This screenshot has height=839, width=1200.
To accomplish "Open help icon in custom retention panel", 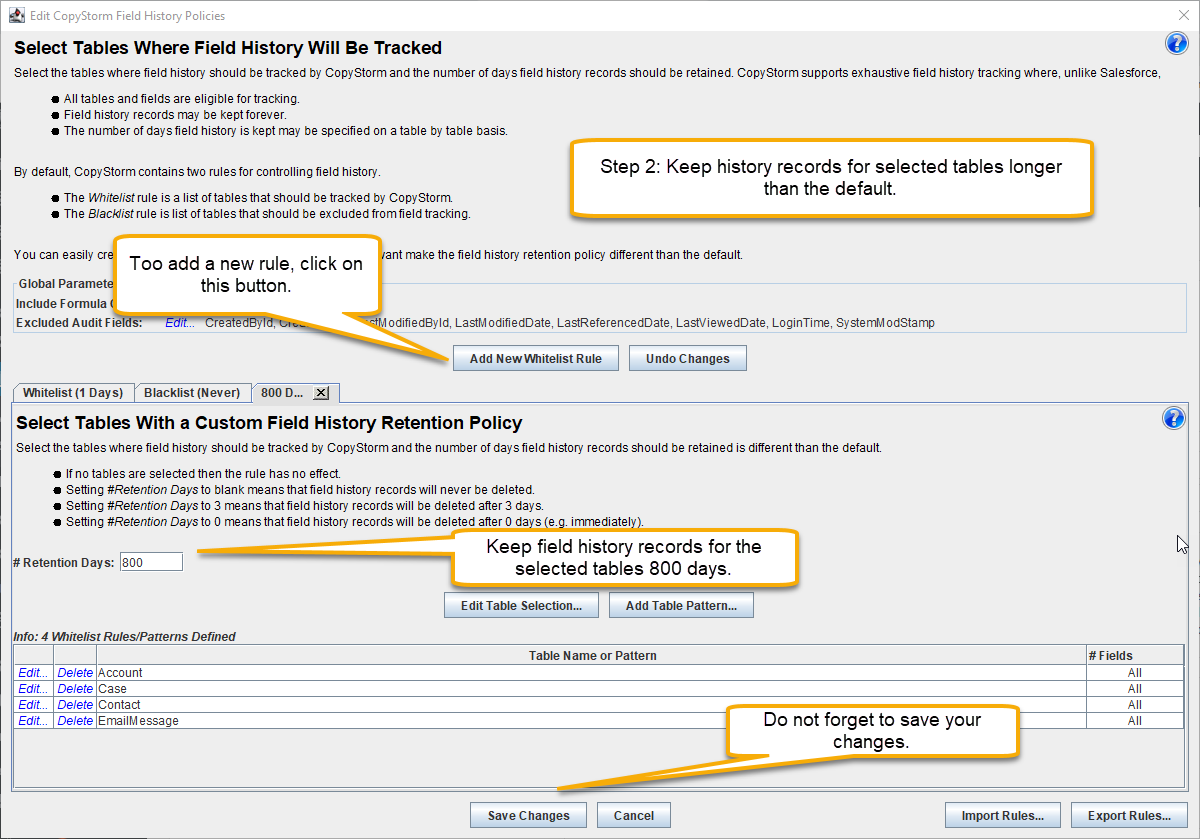I will [1174, 418].
